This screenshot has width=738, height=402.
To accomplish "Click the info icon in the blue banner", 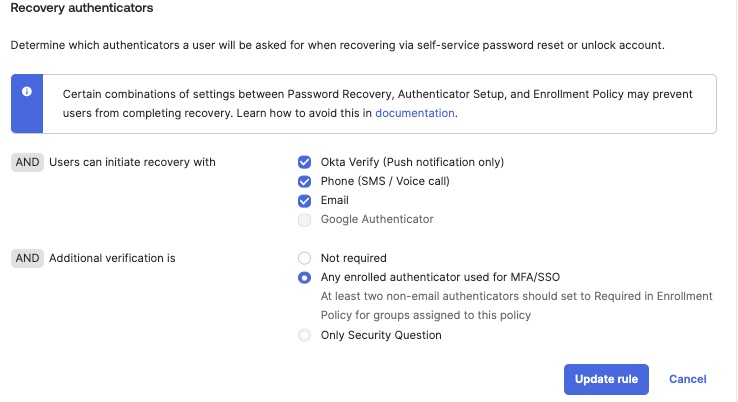I will [x=27, y=92].
